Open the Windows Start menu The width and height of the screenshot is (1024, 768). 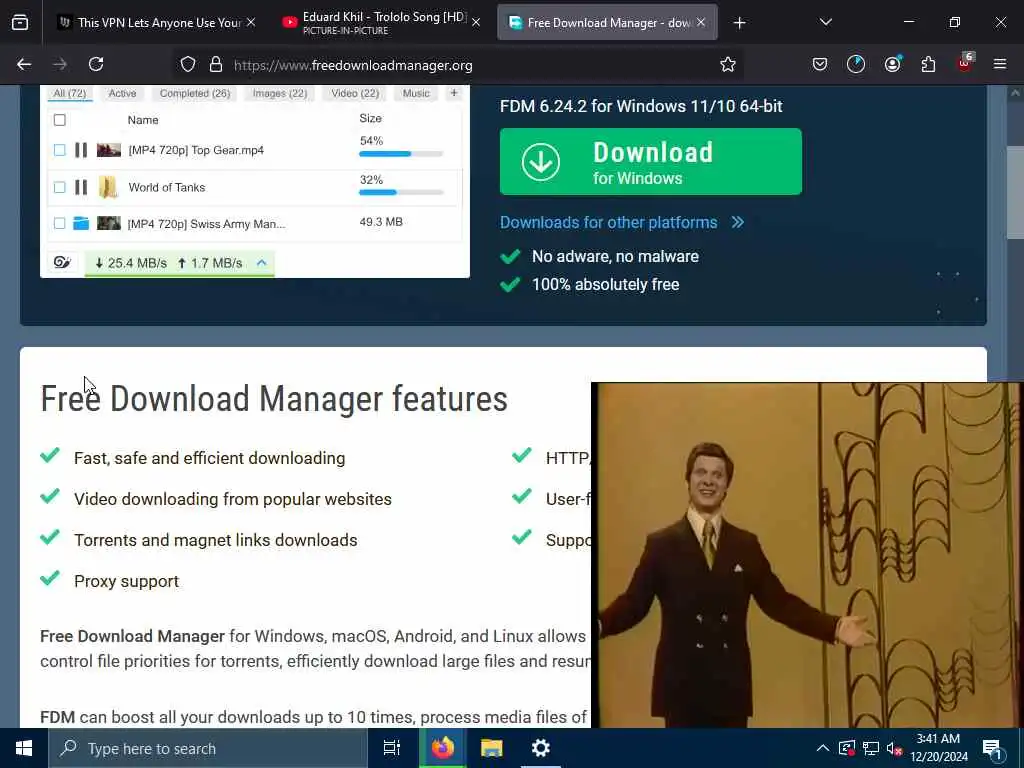click(24, 748)
